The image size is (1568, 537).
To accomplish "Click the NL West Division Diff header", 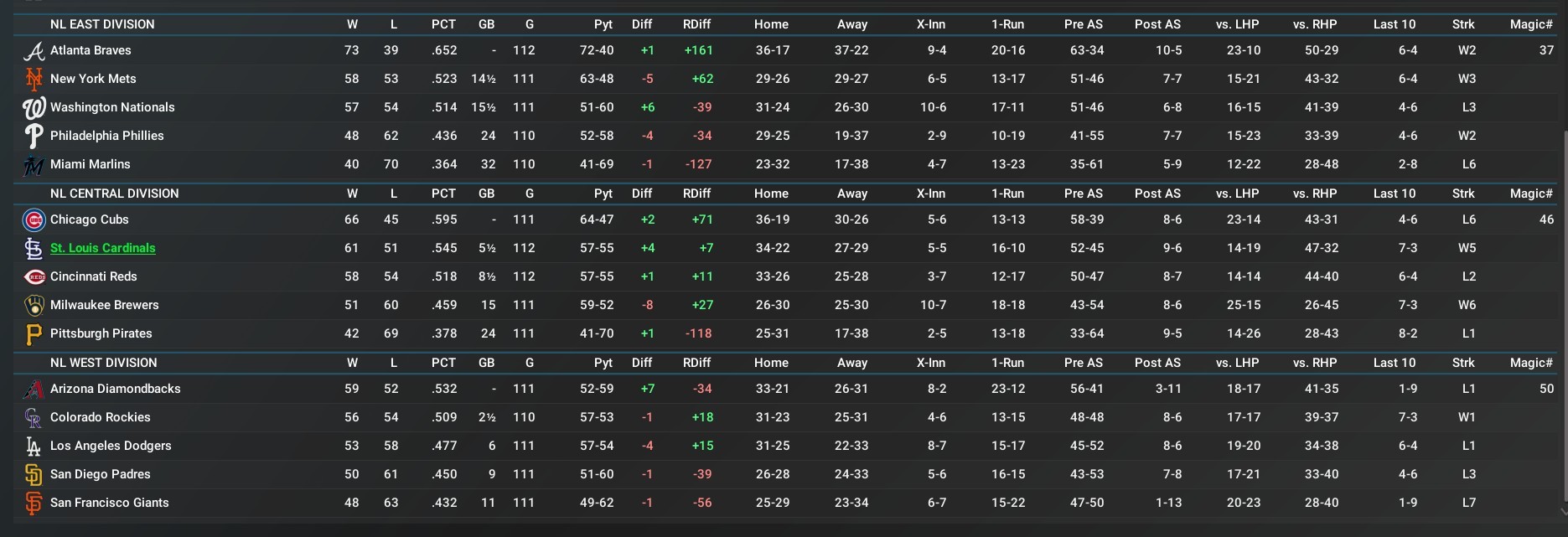I will click(x=642, y=363).
